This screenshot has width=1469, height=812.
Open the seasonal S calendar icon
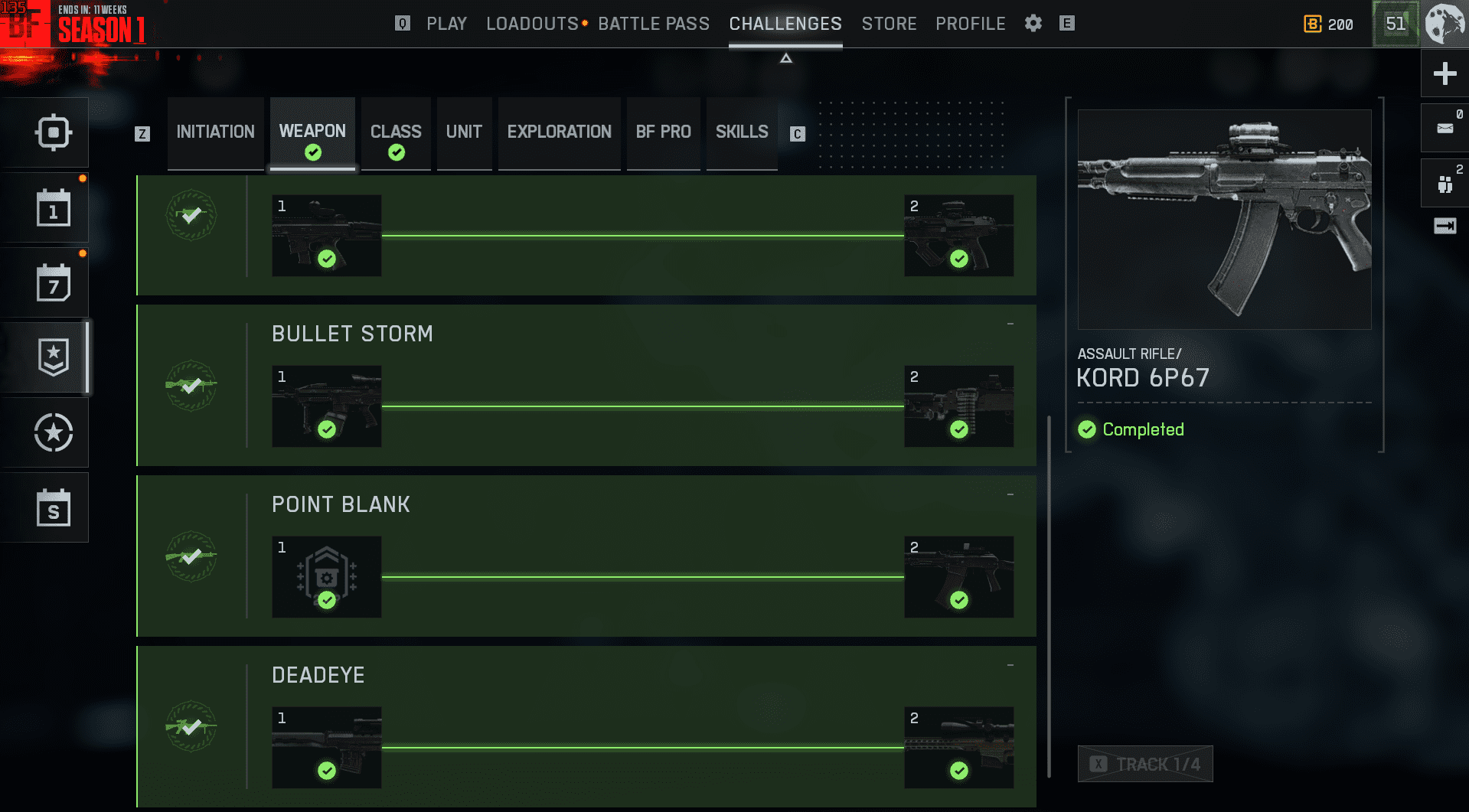click(53, 508)
